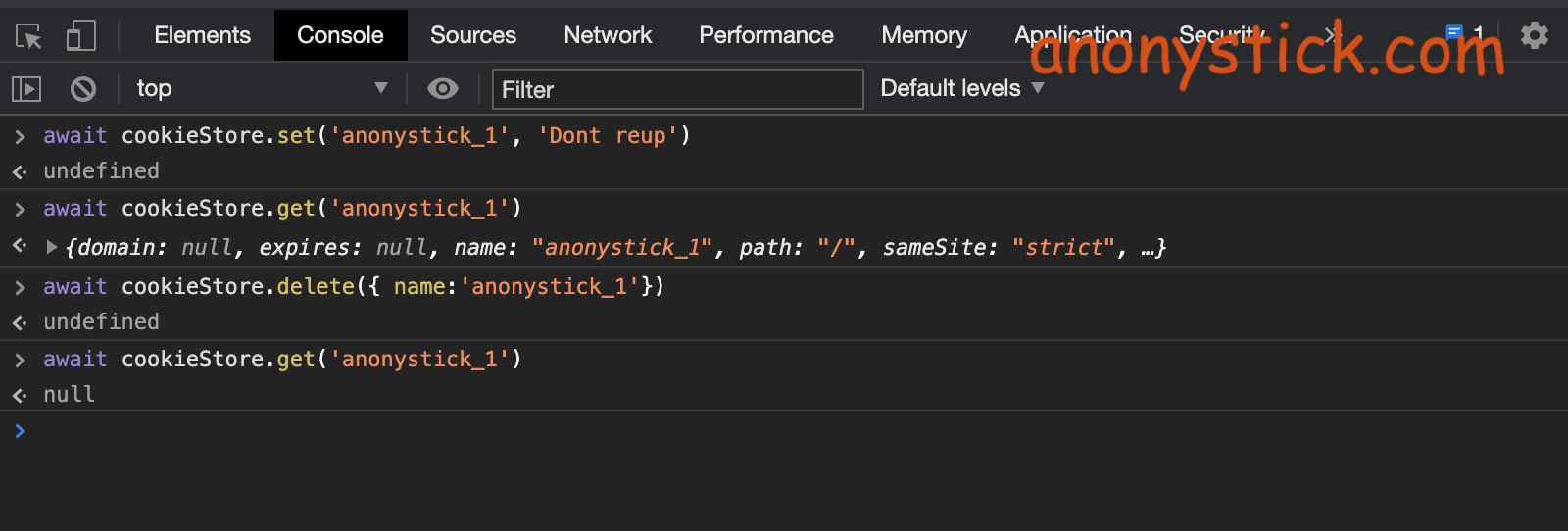Expand the returned cookie object triangle
This screenshot has width=1568, height=531.
52,247
